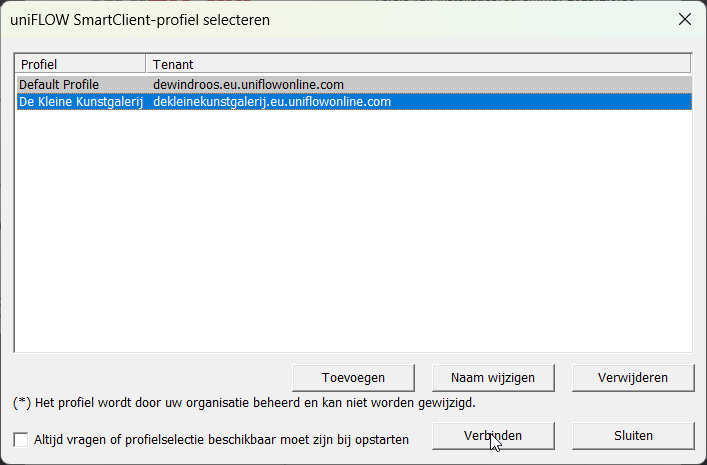Image resolution: width=707 pixels, height=465 pixels.
Task: Click the 'Altijd vragen of profielselectie' label text
Action: 221,439
